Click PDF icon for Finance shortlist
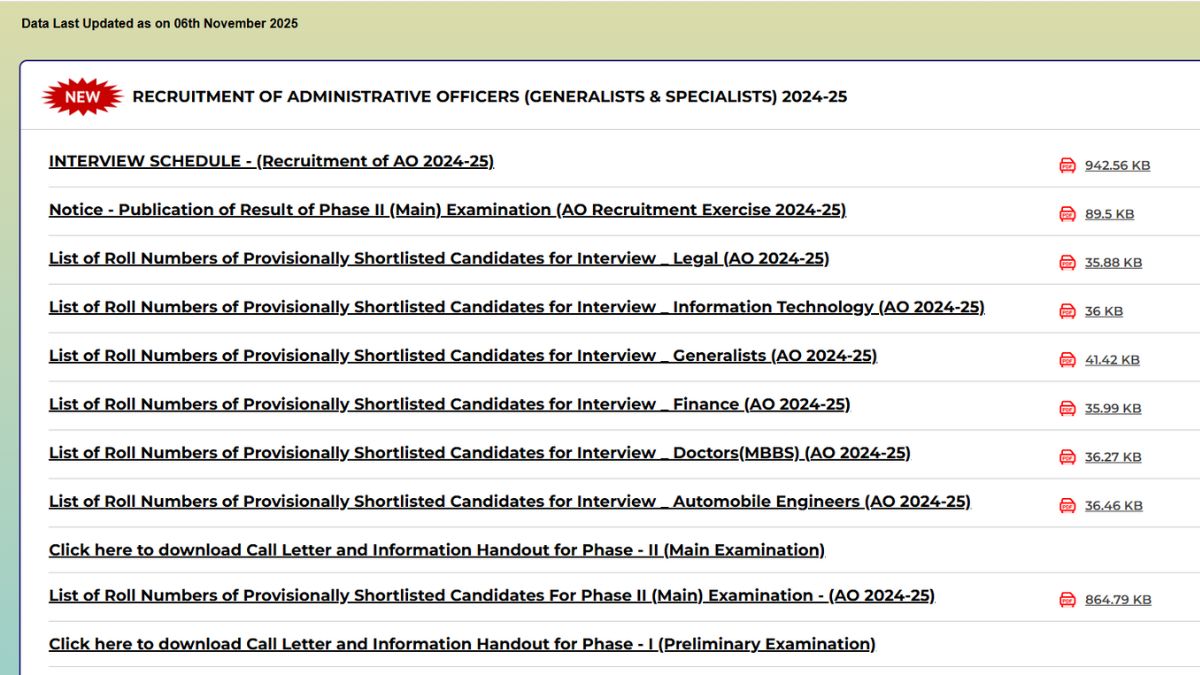 (x=1067, y=408)
